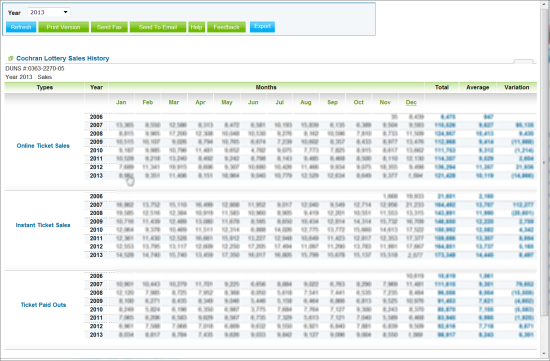The height and width of the screenshot is (361, 550).
Task: Open the Print Version page
Action: (63, 27)
